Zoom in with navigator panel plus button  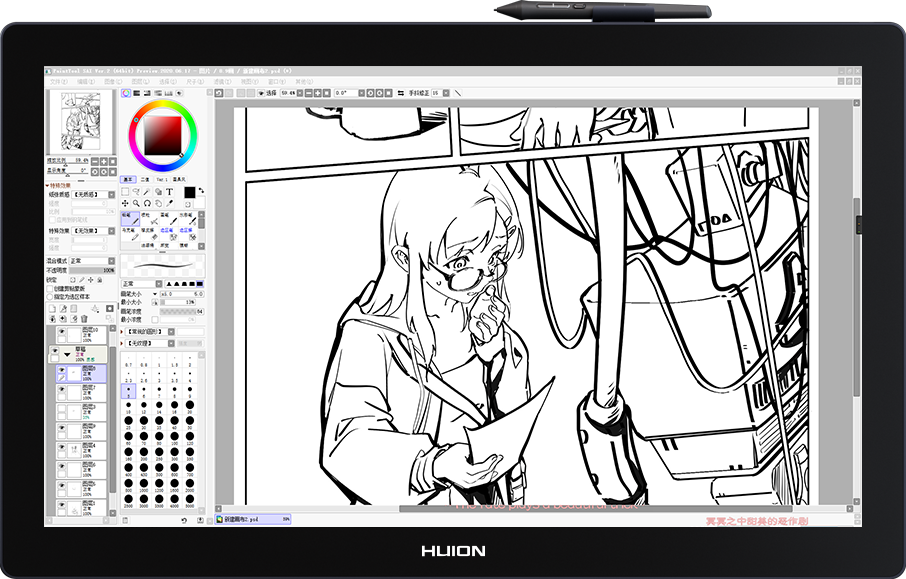(103, 162)
